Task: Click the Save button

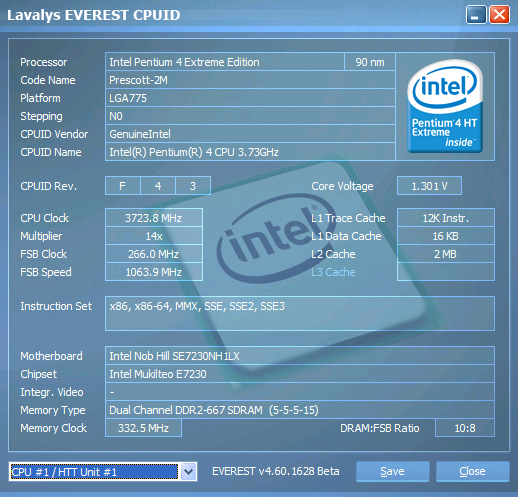Action: 392,471
